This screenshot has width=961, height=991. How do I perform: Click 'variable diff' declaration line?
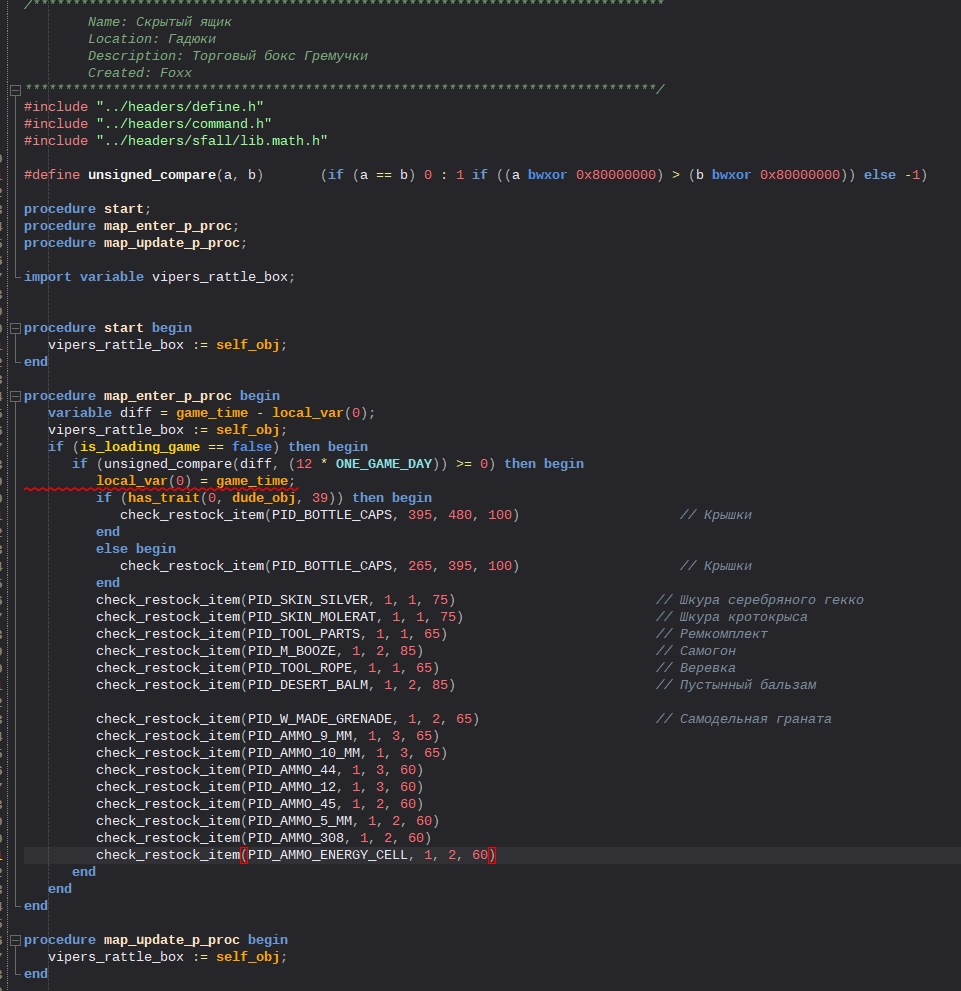tap(211, 413)
